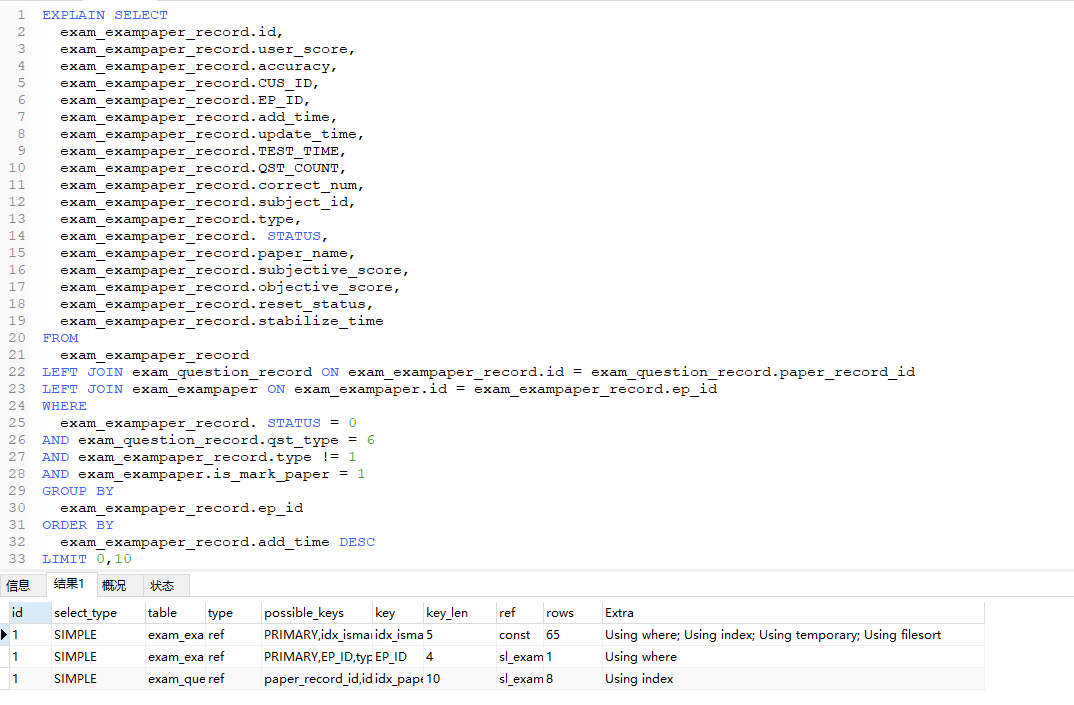Select the 'Using index' Extra cell in last row
1074x705 pixels.
(x=793, y=678)
